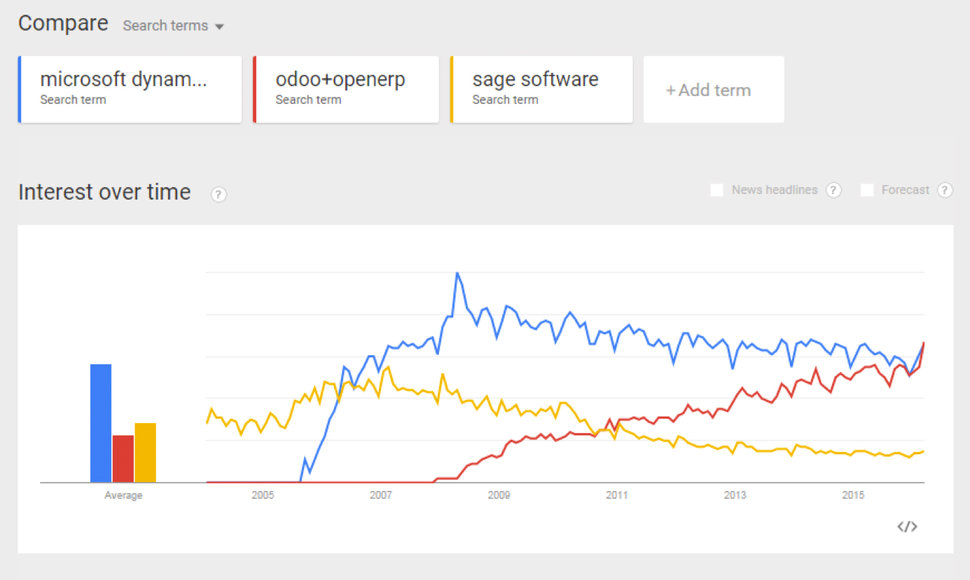970x580 pixels.
Task: Click the blue line's highest peak
Action: (x=457, y=273)
